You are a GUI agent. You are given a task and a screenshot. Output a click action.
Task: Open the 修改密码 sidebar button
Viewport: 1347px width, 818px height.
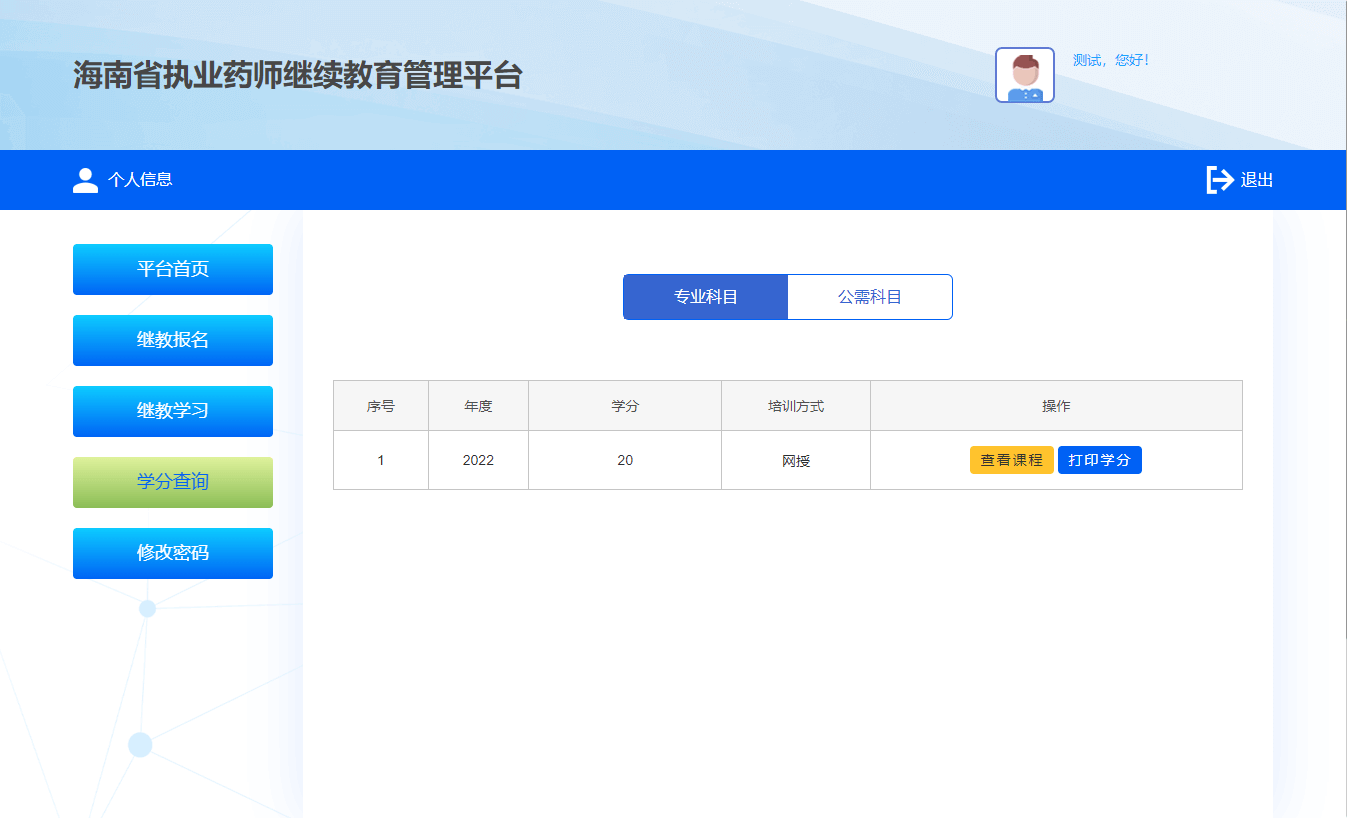(173, 553)
